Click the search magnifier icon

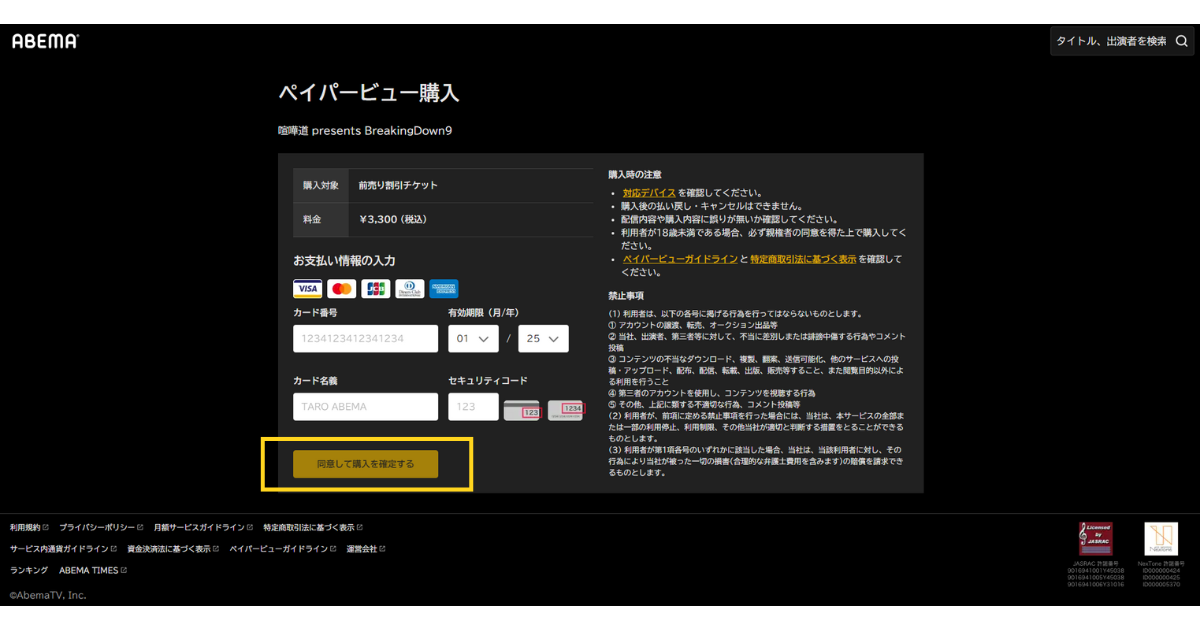1181,42
